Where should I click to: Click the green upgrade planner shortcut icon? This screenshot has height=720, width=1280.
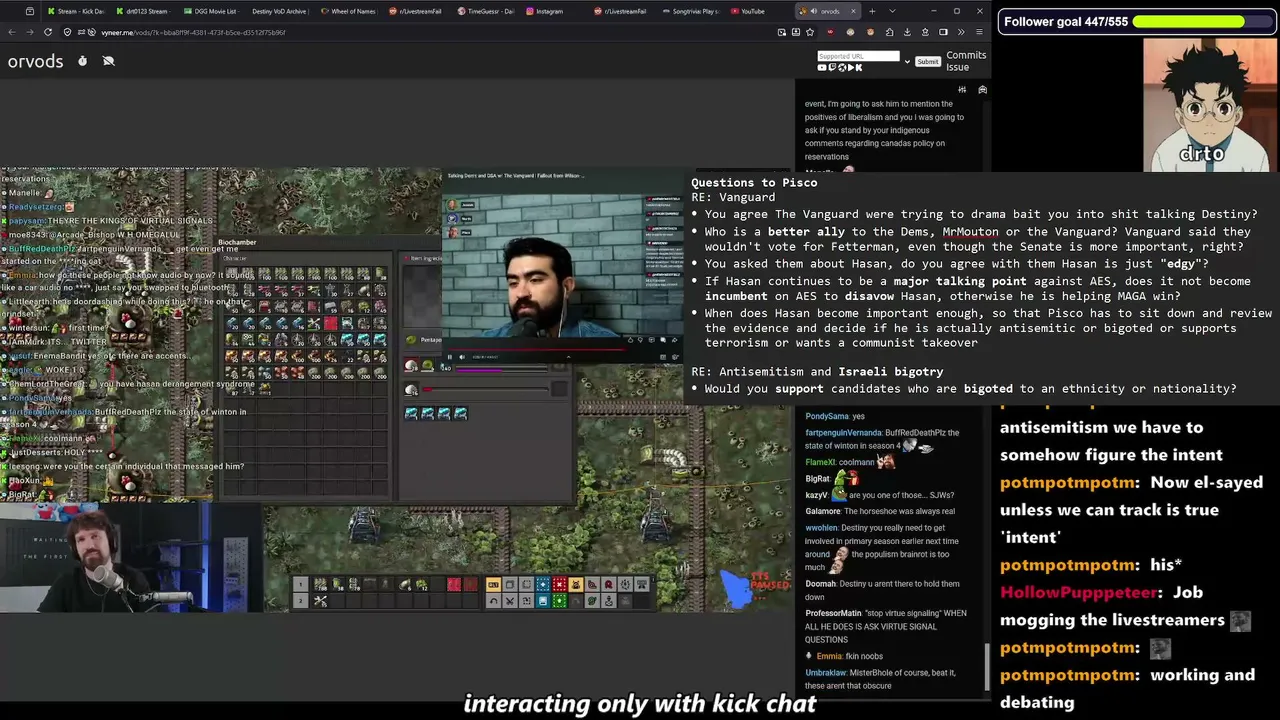(x=559, y=600)
